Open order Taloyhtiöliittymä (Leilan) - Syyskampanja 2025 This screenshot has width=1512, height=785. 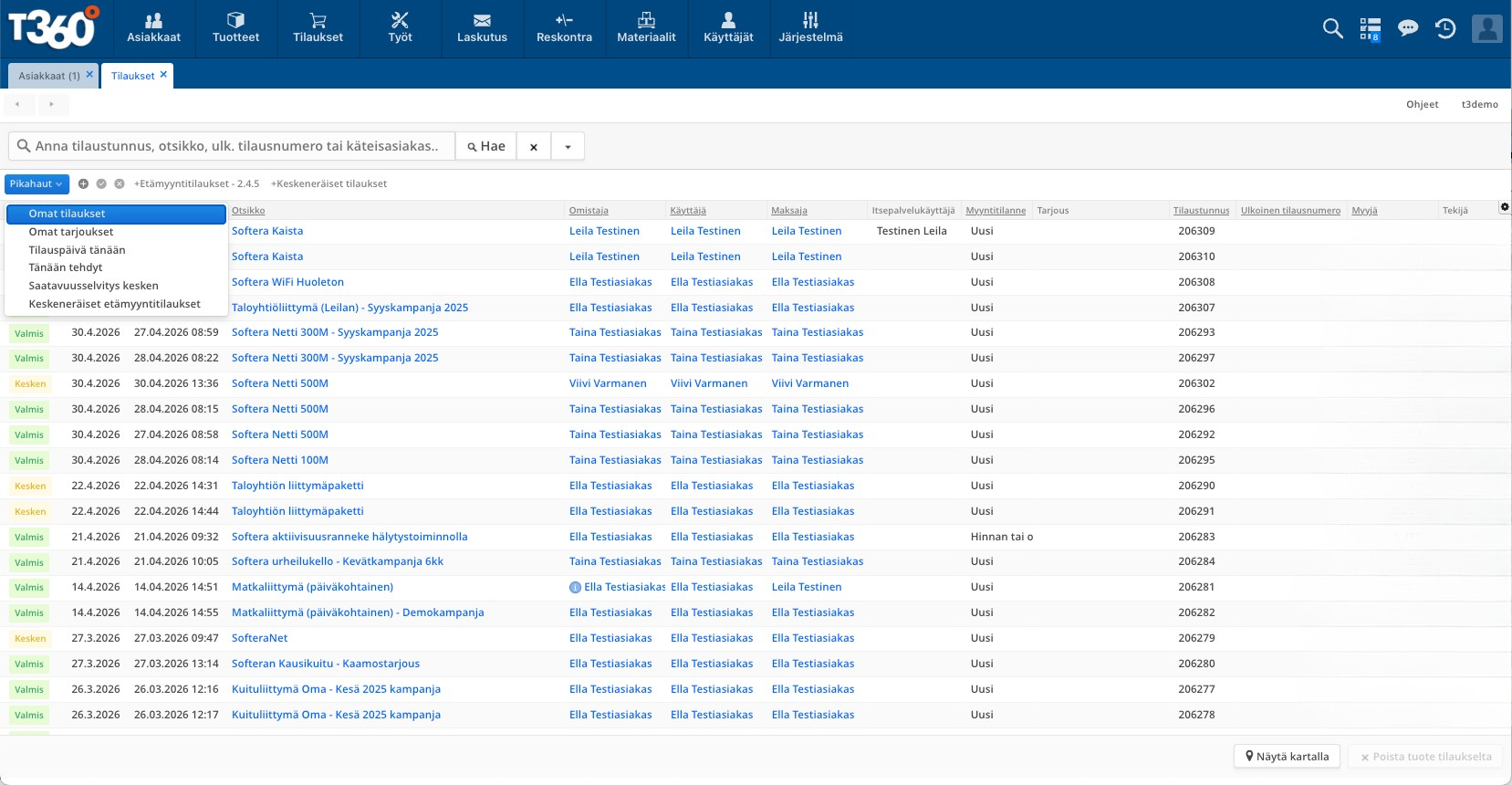(349, 308)
